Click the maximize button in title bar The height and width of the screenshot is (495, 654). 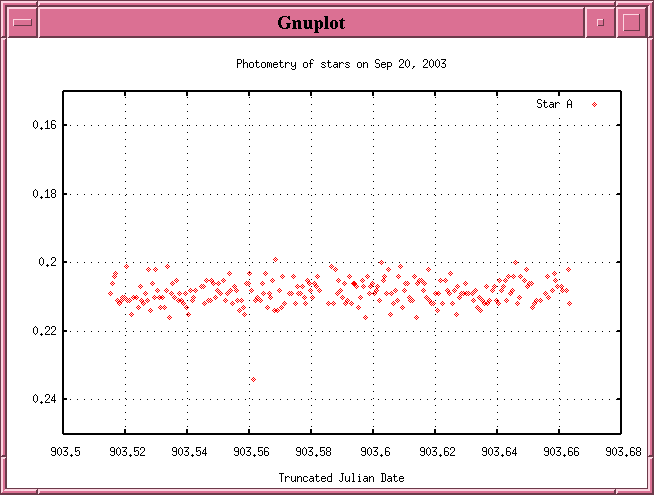point(630,22)
